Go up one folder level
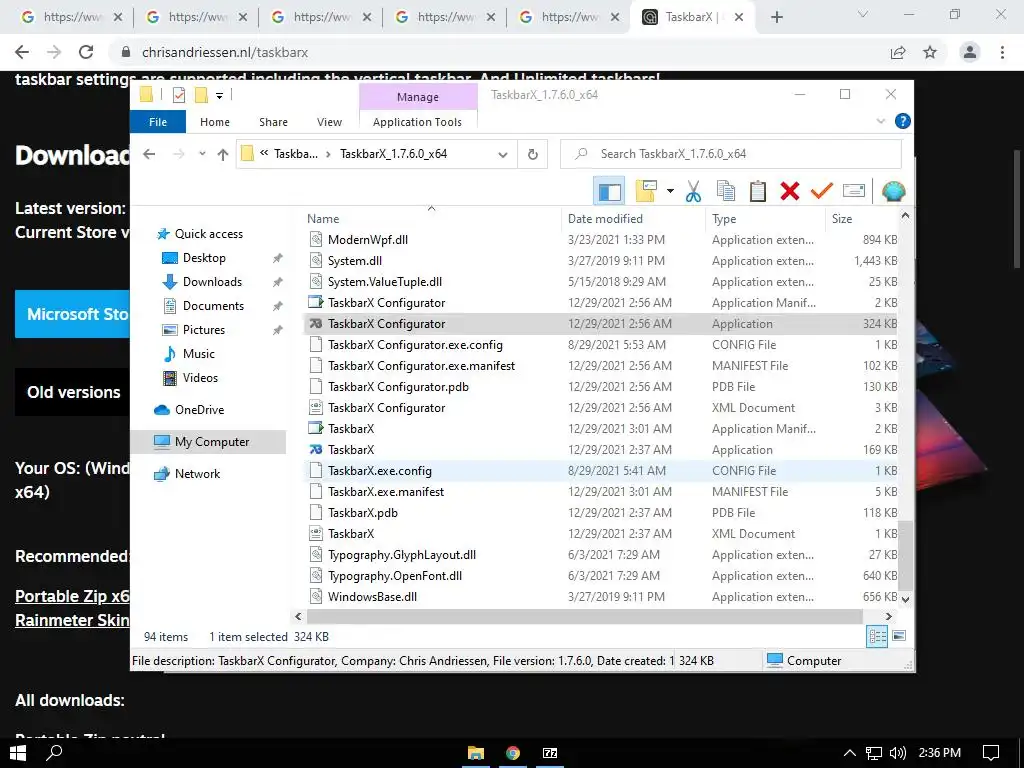This screenshot has height=768, width=1024. click(x=223, y=154)
